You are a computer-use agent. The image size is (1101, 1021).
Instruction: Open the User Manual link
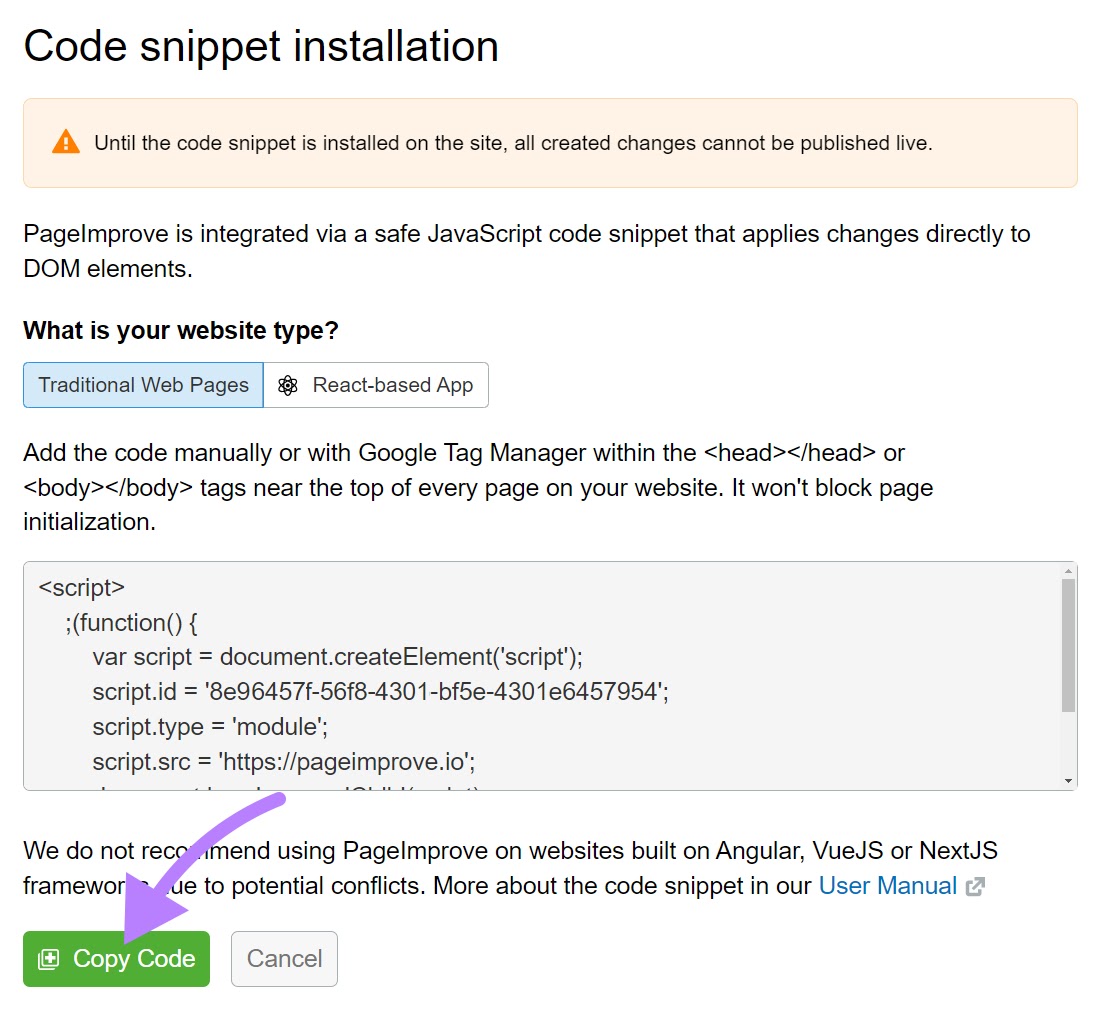(x=887, y=886)
